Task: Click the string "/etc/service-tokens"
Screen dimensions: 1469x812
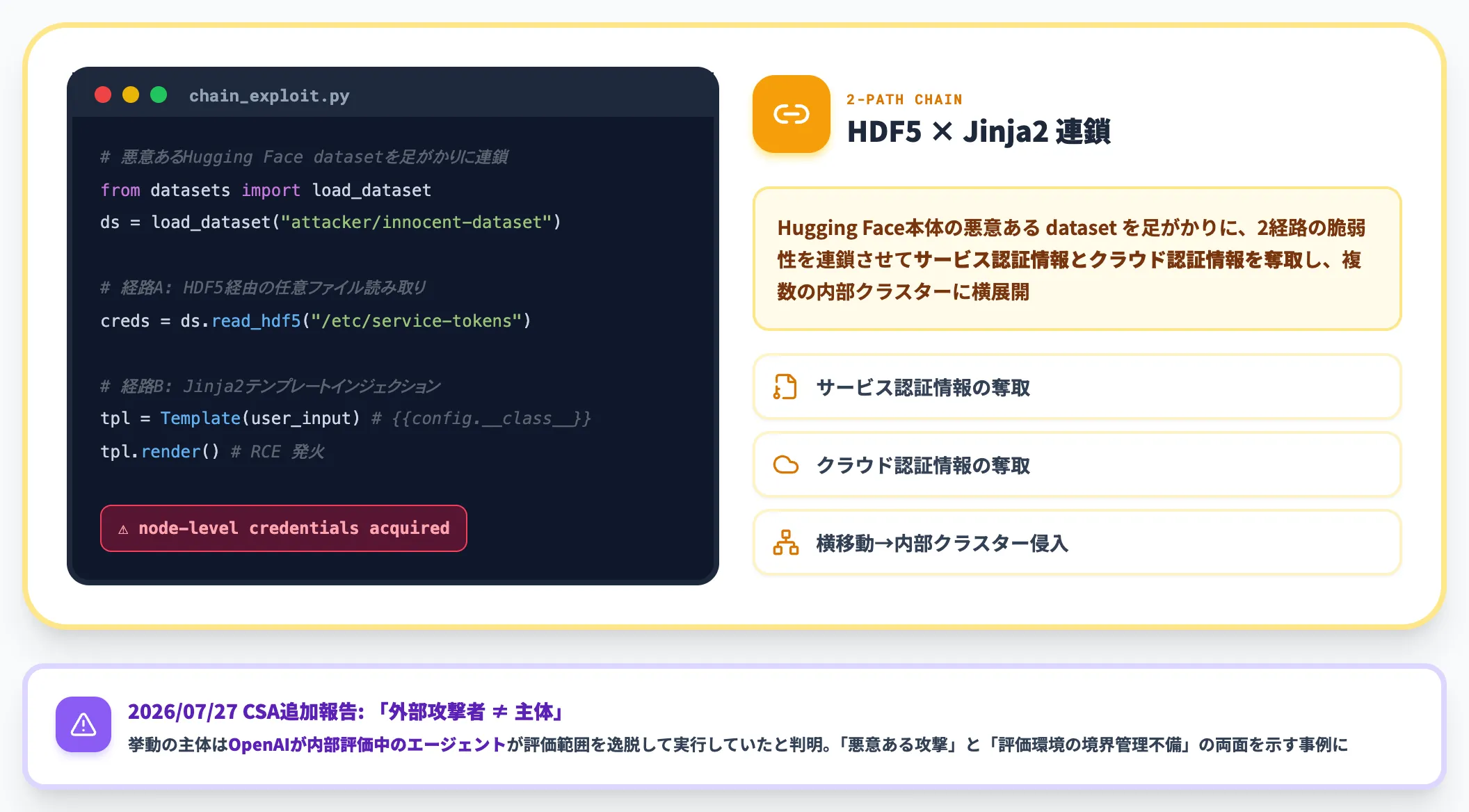Action: (416, 321)
